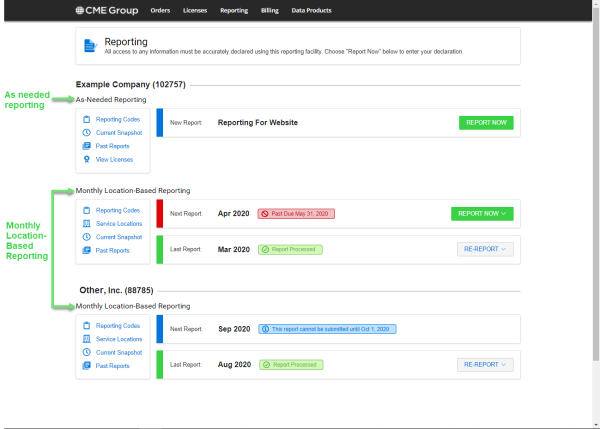Click the Service Locations icon for Other, Inc.

pyautogui.click(x=87, y=340)
